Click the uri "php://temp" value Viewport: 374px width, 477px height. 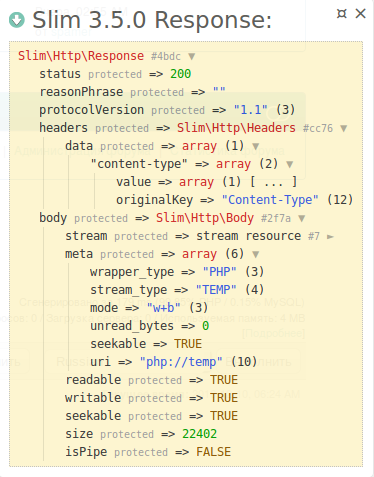[181, 362]
